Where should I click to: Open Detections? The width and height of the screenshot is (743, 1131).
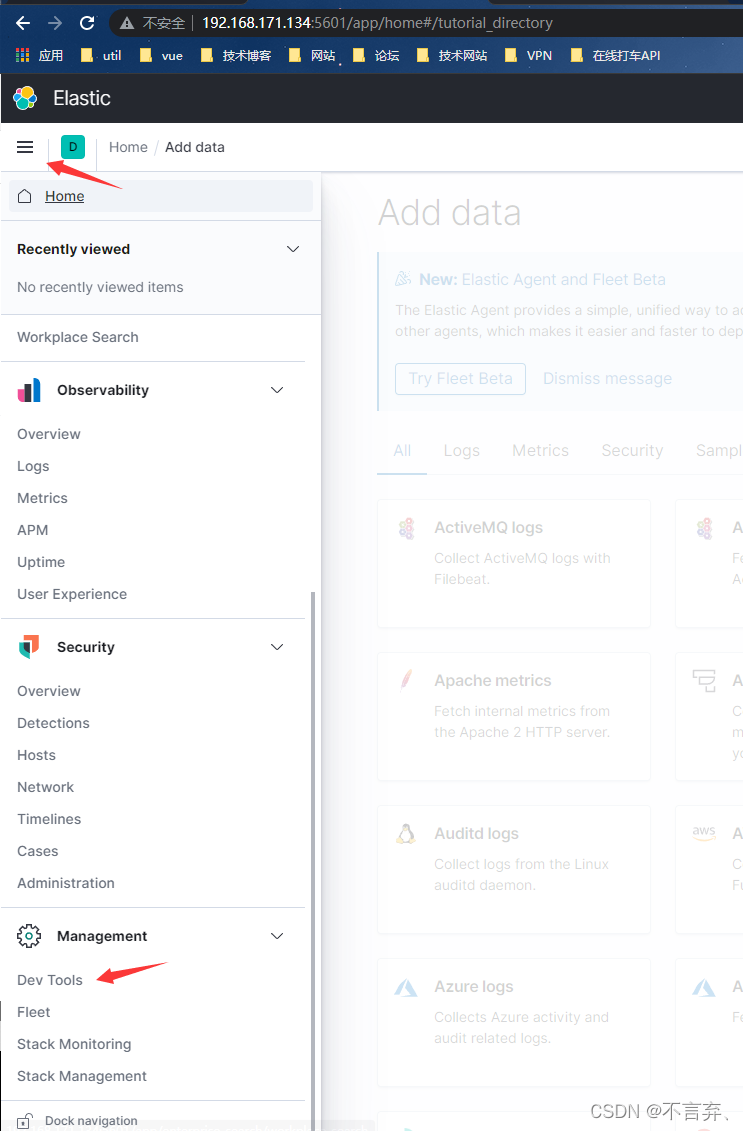click(x=53, y=723)
